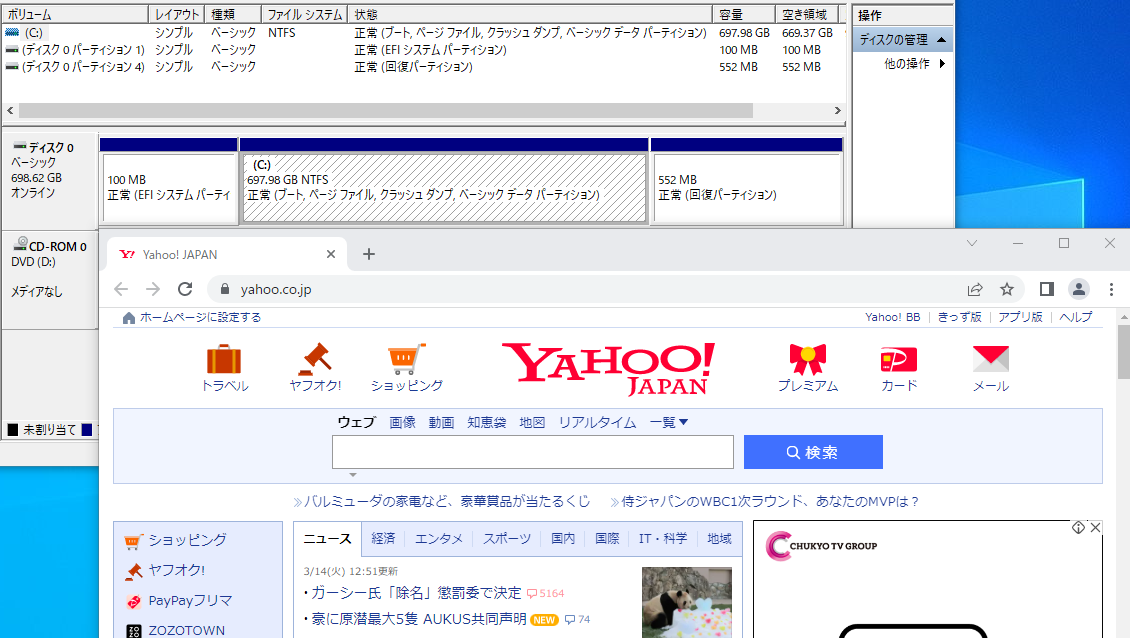Open the Chrome three-dot menu
1130x638 pixels.
tap(1111, 289)
